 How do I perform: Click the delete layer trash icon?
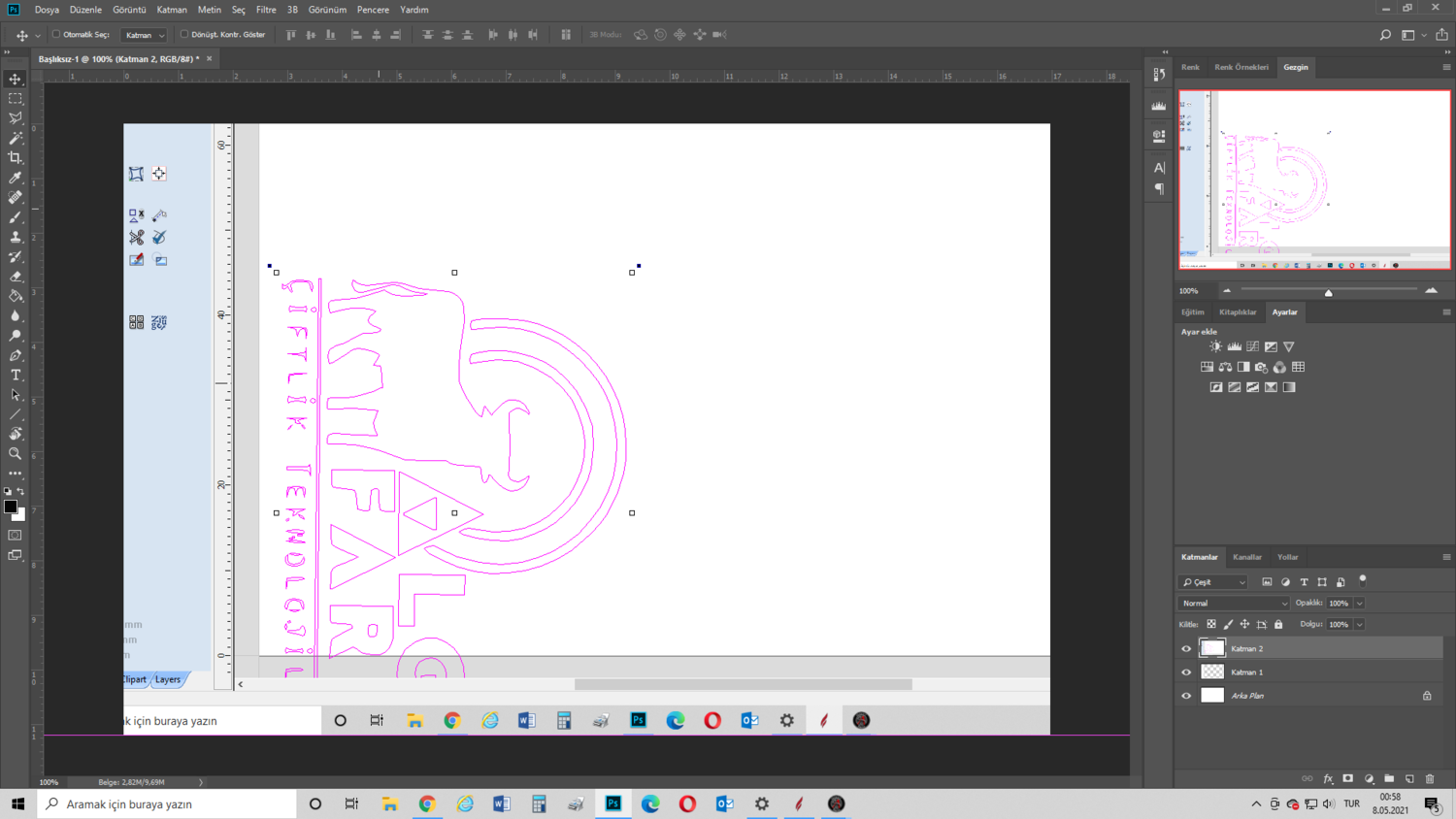[x=1430, y=778]
